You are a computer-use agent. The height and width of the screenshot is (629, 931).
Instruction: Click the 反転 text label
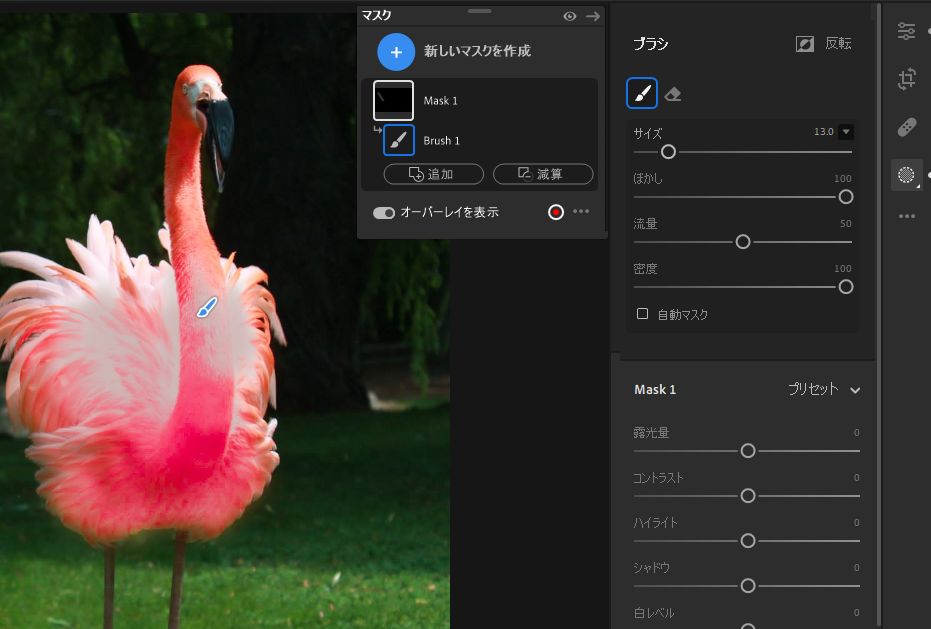[x=838, y=43]
